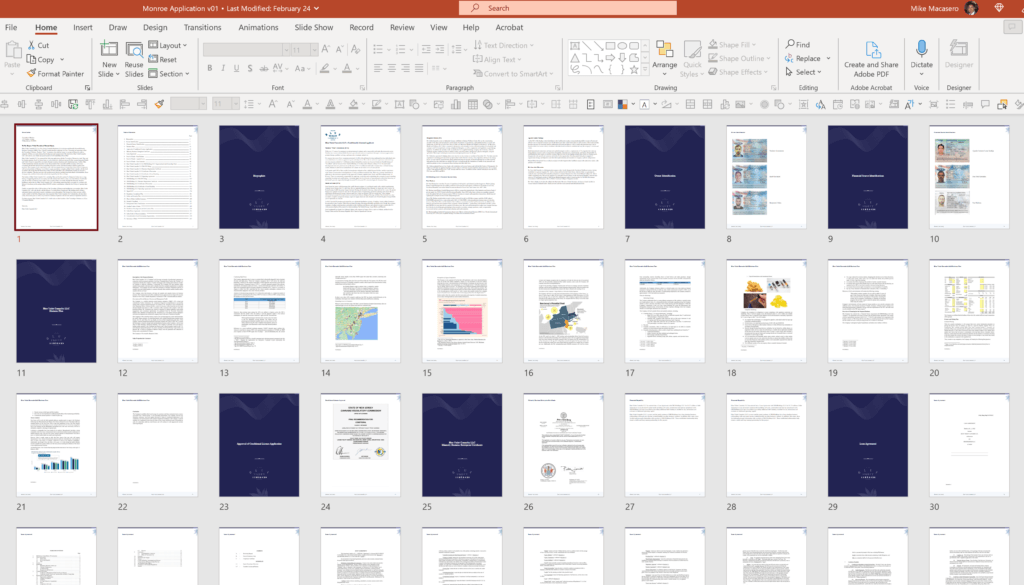Image resolution: width=1024 pixels, height=585 pixels.
Task: Open the Review tab
Action: 402,27
